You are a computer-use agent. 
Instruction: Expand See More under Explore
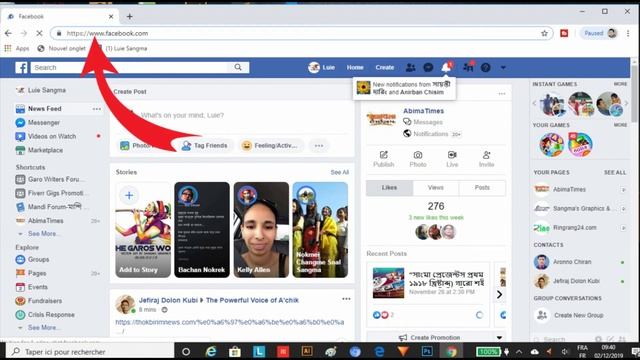coord(43,327)
